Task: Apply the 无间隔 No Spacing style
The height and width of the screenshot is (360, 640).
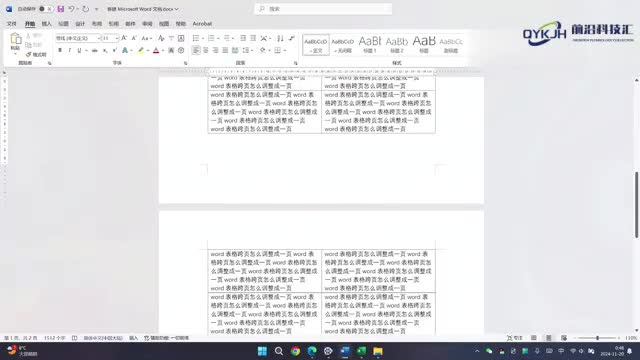Action: 342,45
